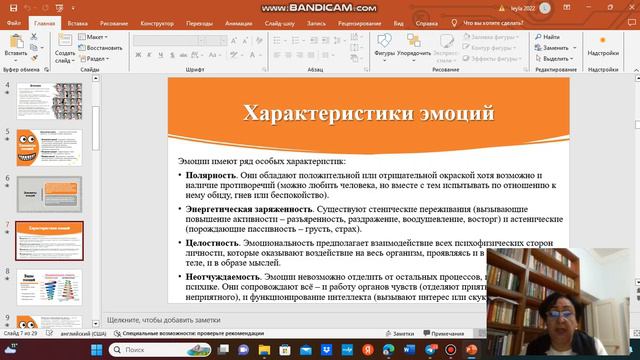Open the Макет layout dropdown
The width and height of the screenshot is (640, 360).
pos(93,37)
